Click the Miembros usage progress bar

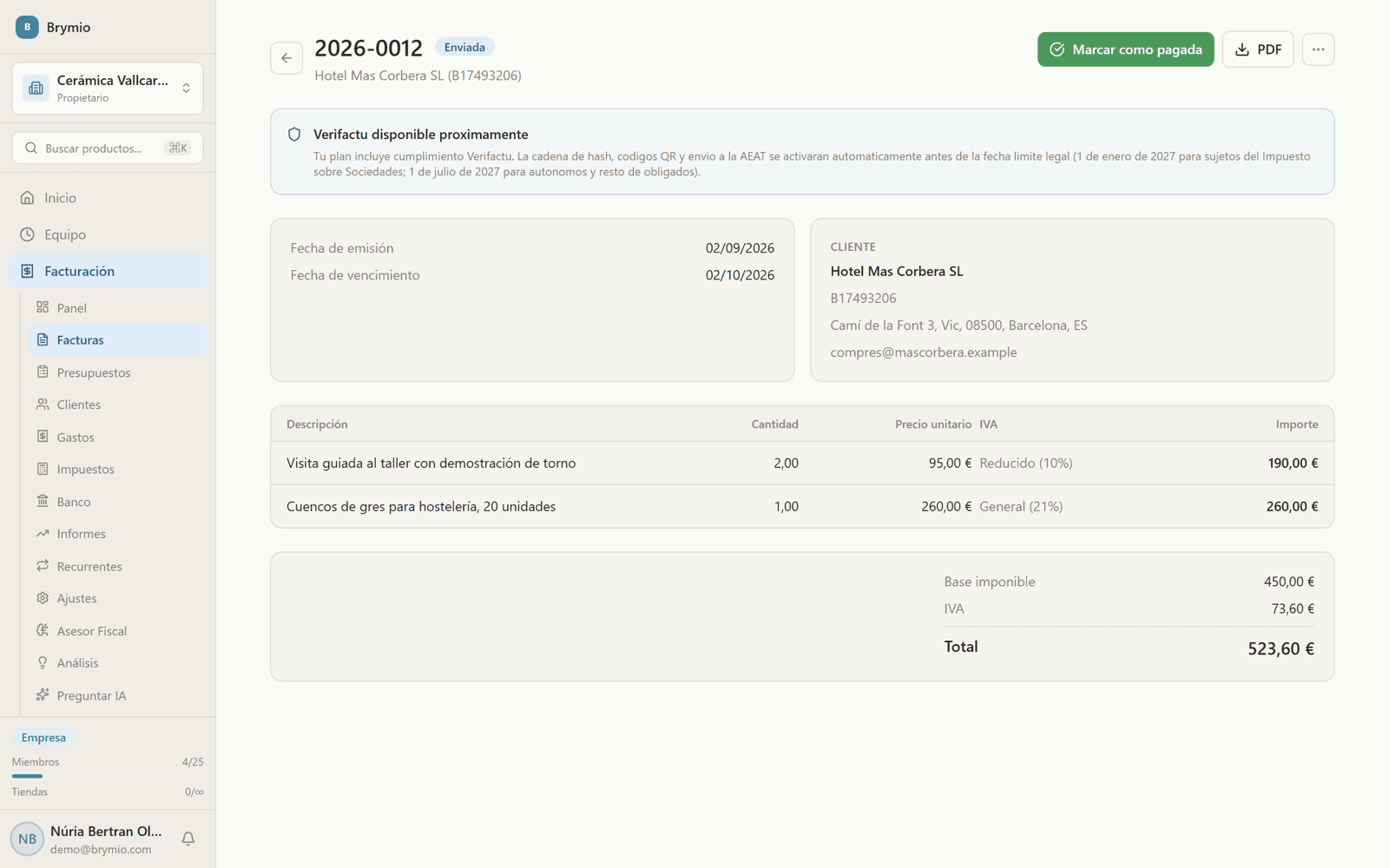(108, 776)
